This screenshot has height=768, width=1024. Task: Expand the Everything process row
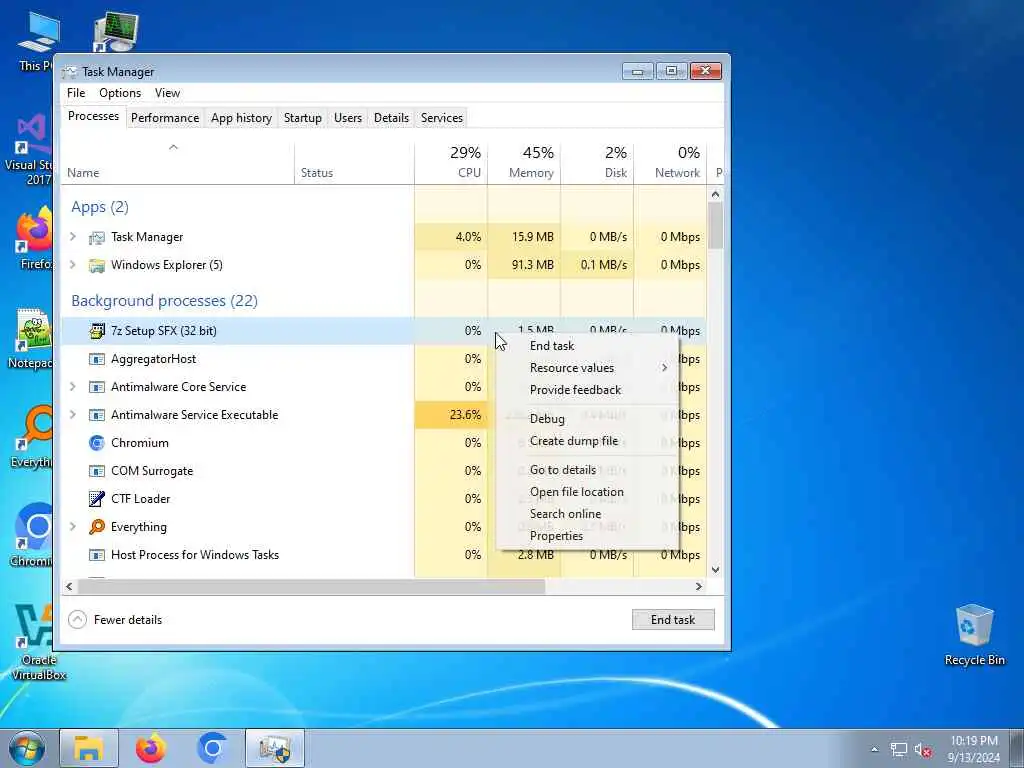tap(73, 526)
